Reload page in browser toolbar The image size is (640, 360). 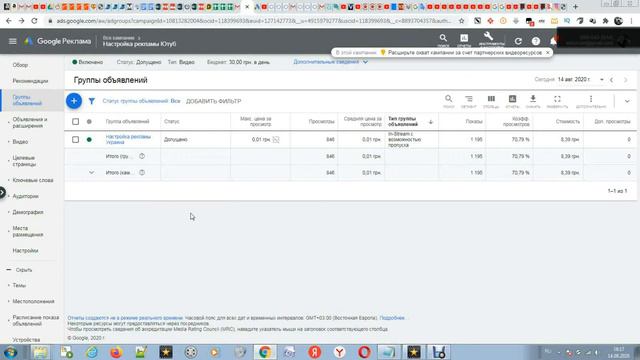34,20
